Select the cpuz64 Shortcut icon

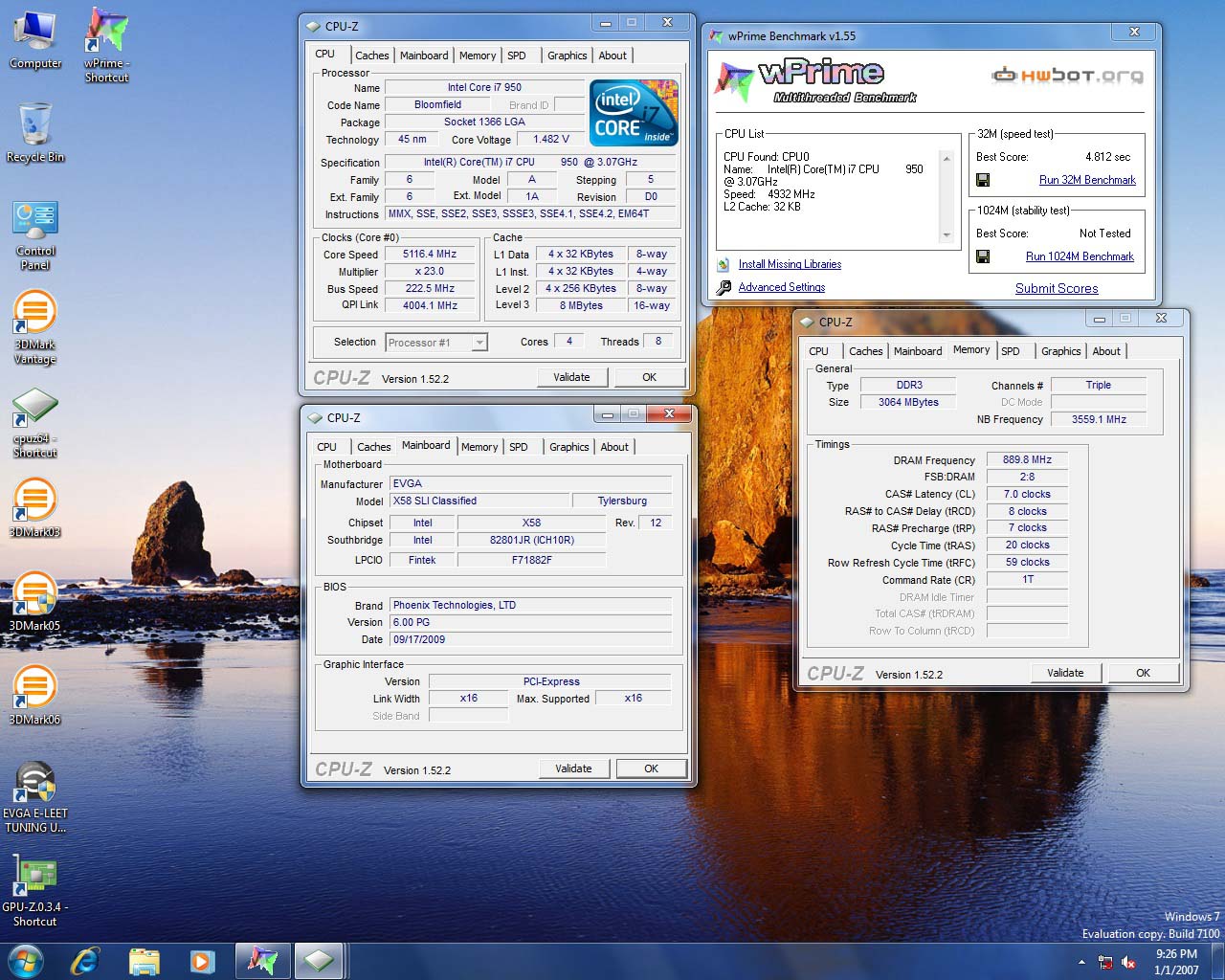35,422
